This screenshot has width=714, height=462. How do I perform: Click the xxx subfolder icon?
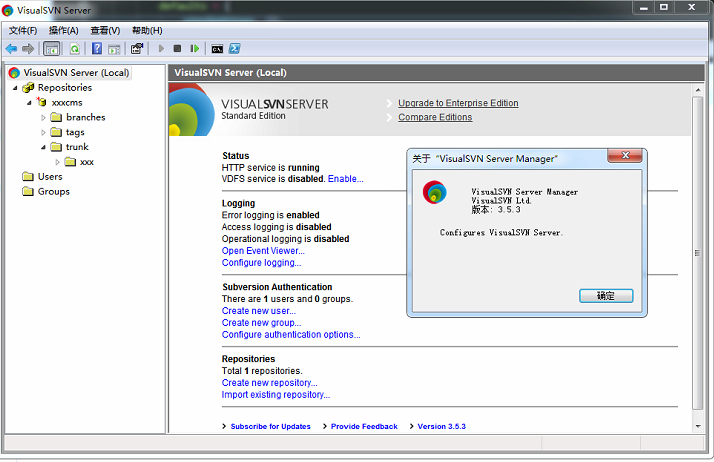(x=70, y=162)
